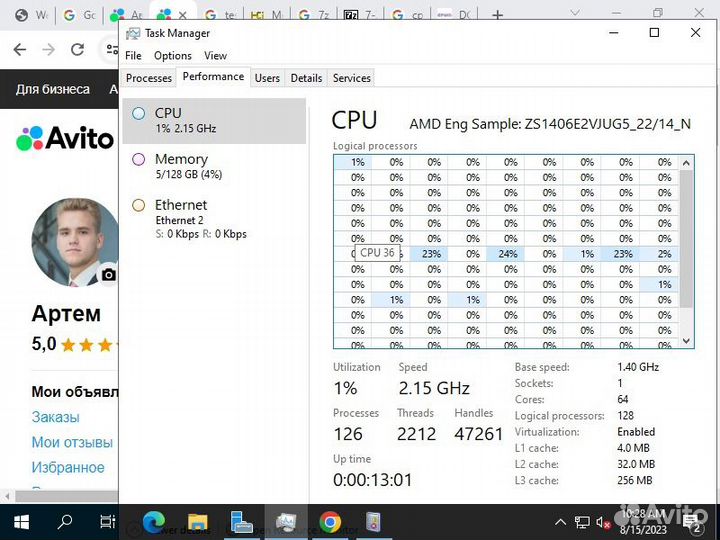Click the Processes count 126

tap(348, 434)
